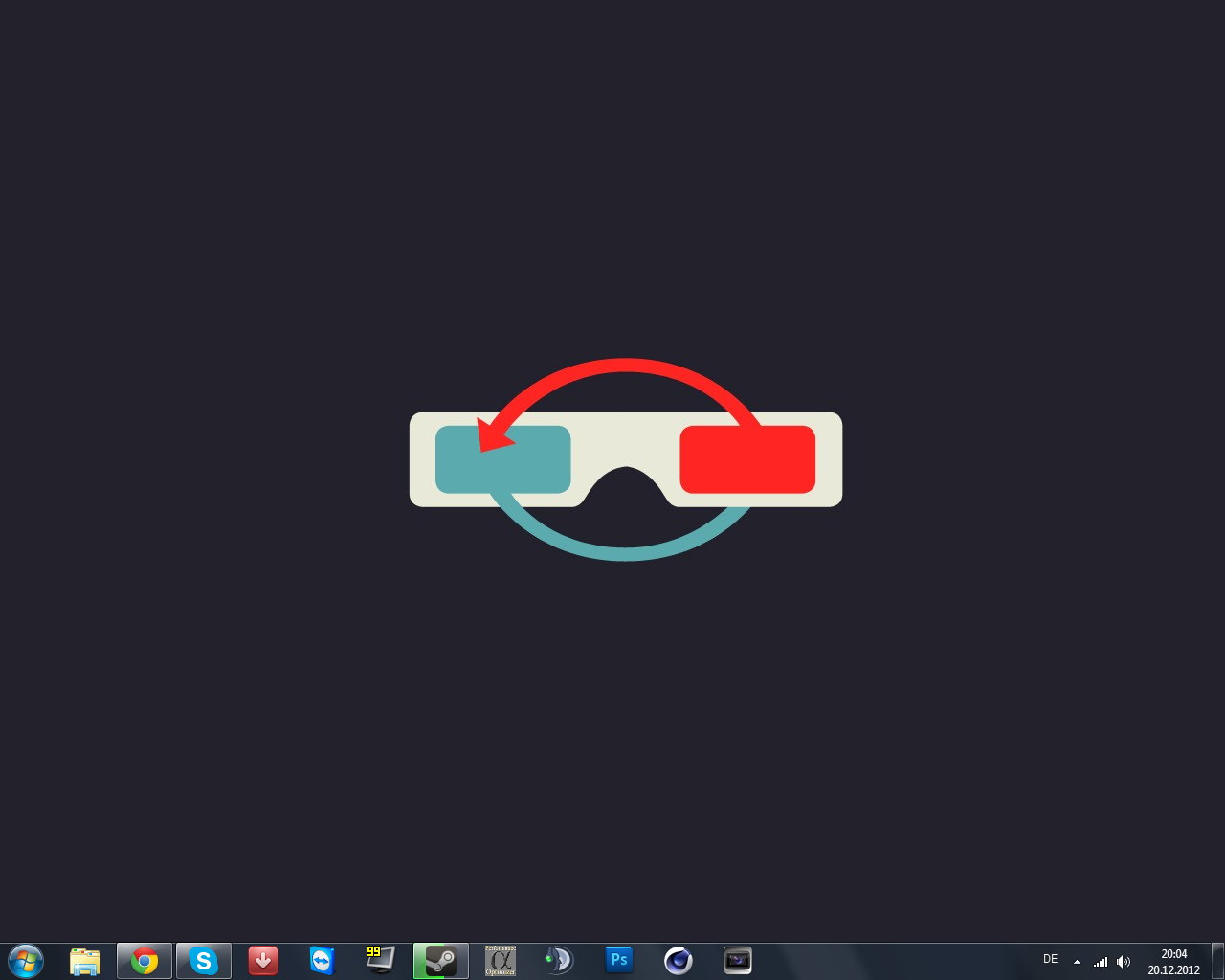Switch to the Google Chrome window
The image size is (1225, 980).
(145, 961)
